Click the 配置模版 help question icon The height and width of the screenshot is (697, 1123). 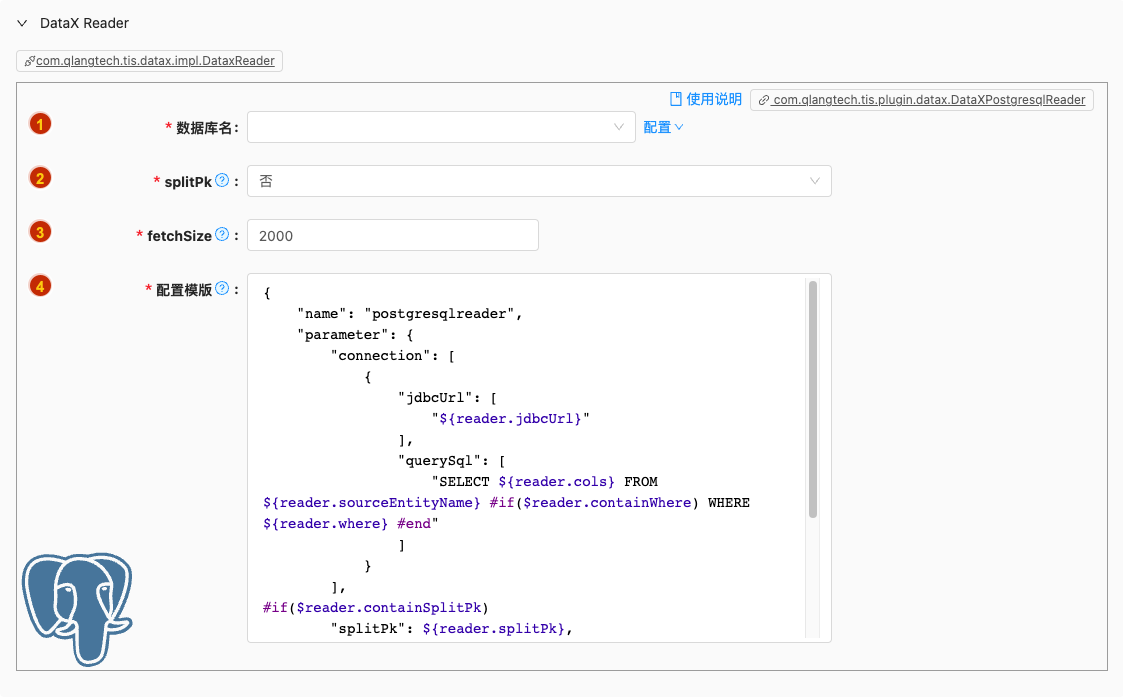coord(222,289)
